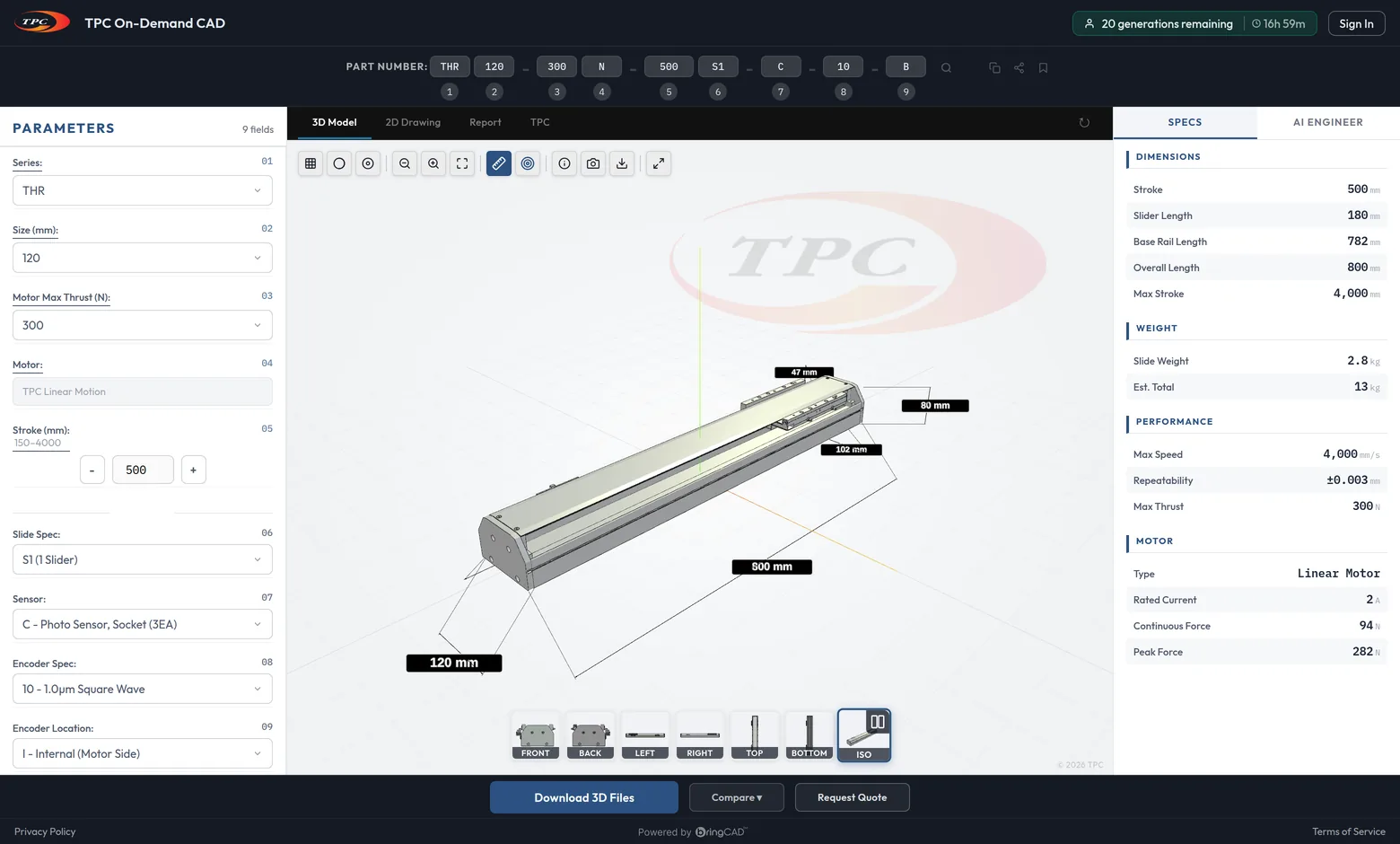Image resolution: width=1400 pixels, height=844 pixels.
Task: Take a screenshot with camera icon
Action: [x=593, y=163]
